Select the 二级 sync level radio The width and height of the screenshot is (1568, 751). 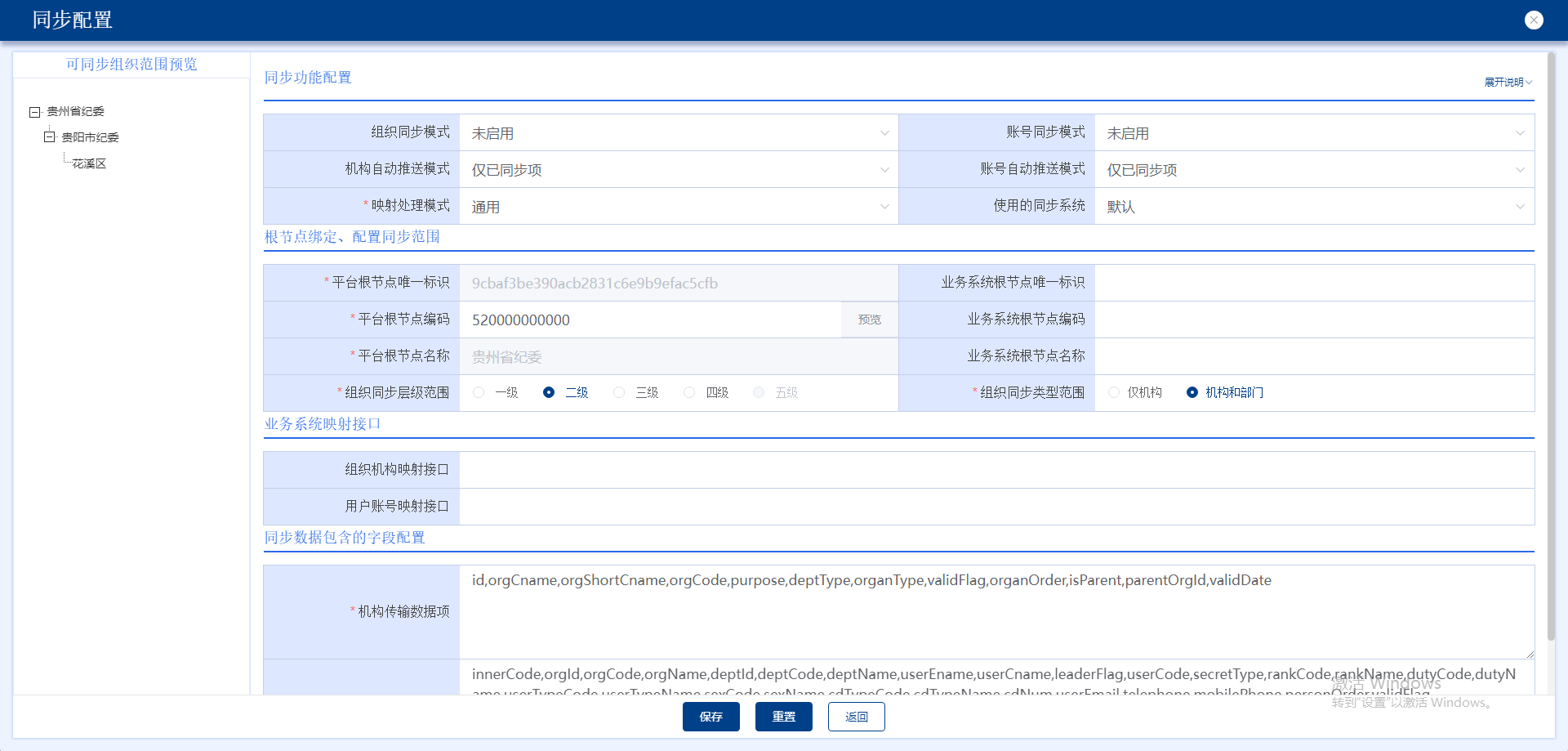pos(549,392)
